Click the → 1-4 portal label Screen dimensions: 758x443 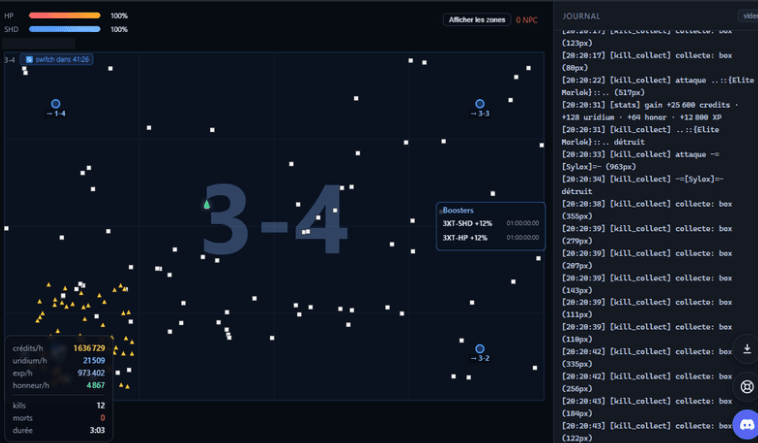(x=56, y=114)
